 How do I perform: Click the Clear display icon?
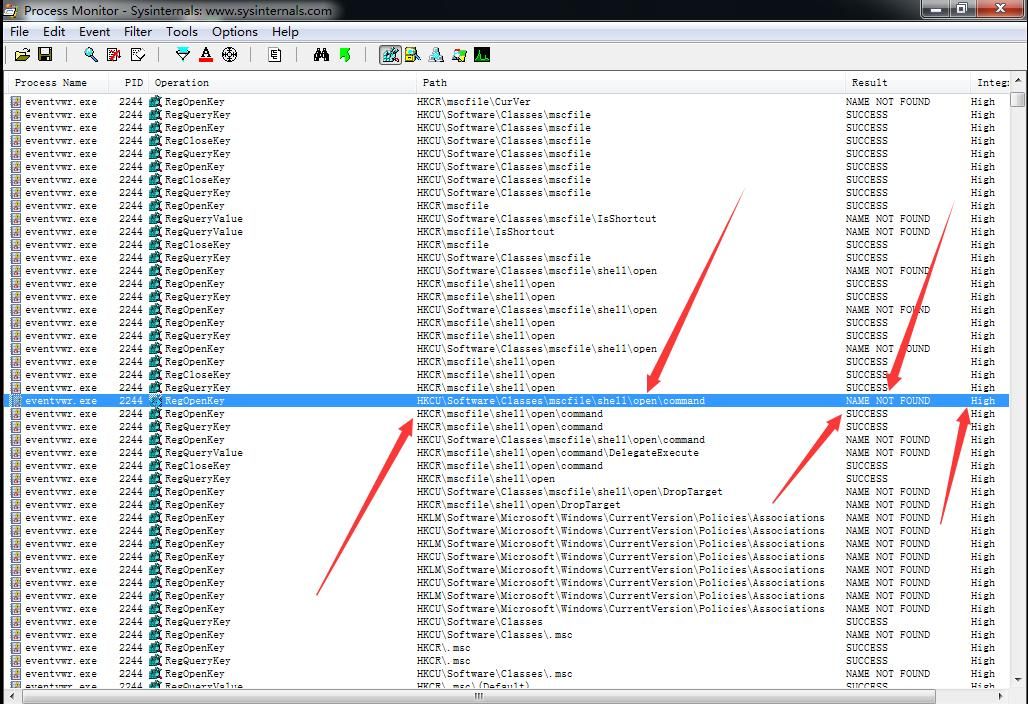pos(138,55)
